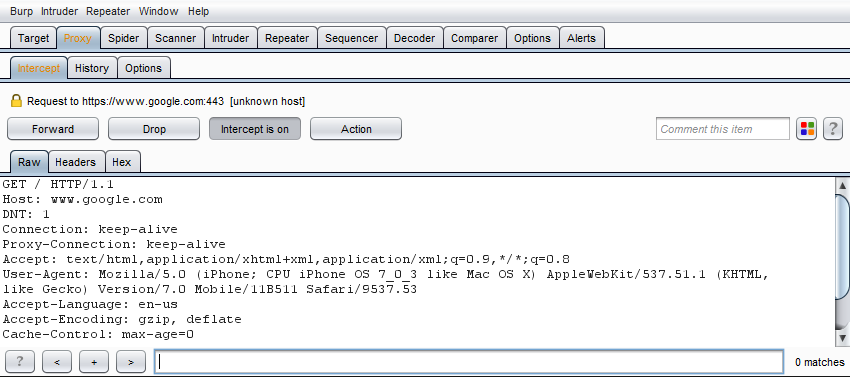Click the Cache-Control: max-age=0 line
850x377 pixels.
click(x=98, y=334)
